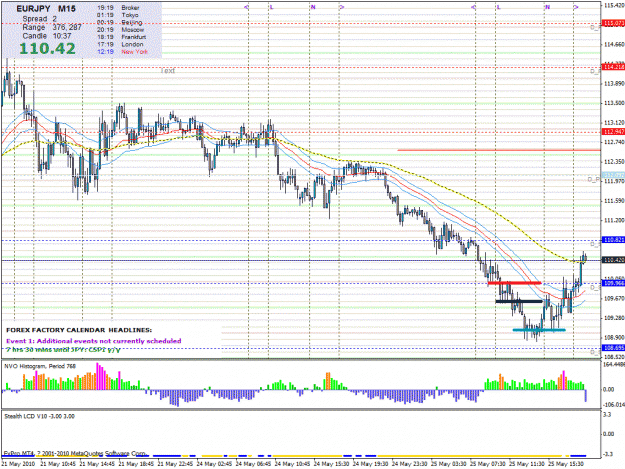Screen dimensions: 625x469
Task: Click the 164.4486 histogram scale value
Action: click(x=614, y=365)
